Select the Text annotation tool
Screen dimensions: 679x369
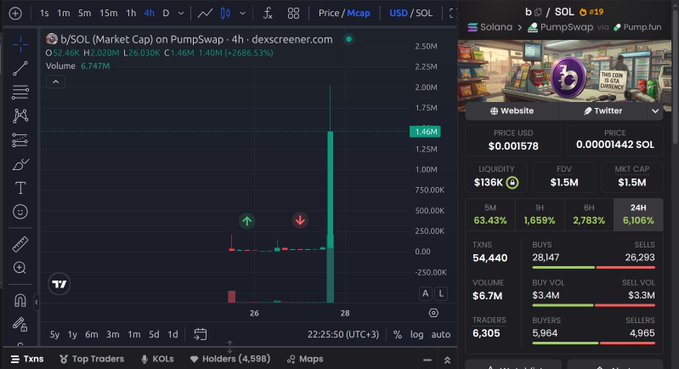(x=20, y=188)
